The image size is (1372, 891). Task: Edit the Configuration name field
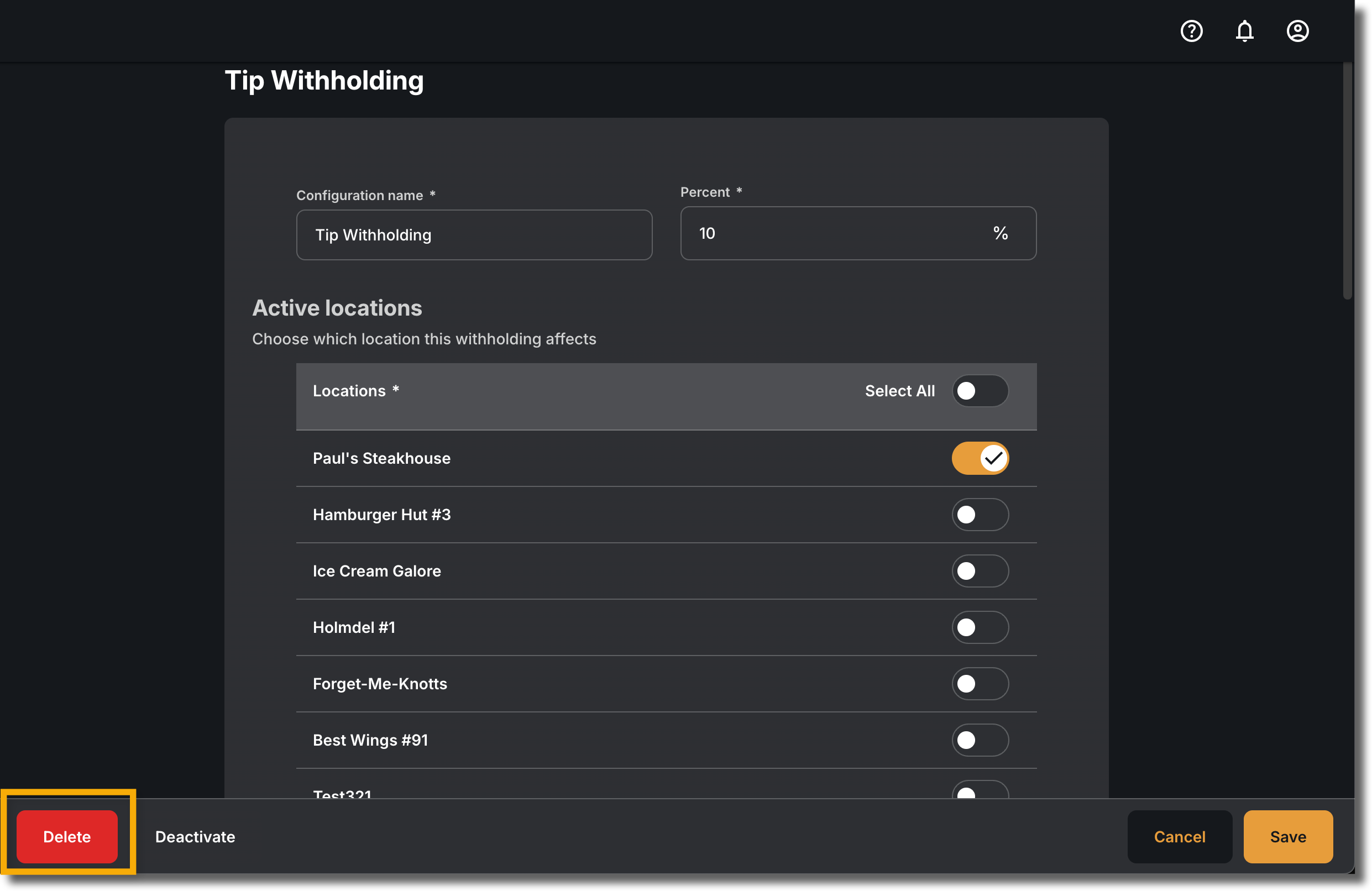click(474, 235)
